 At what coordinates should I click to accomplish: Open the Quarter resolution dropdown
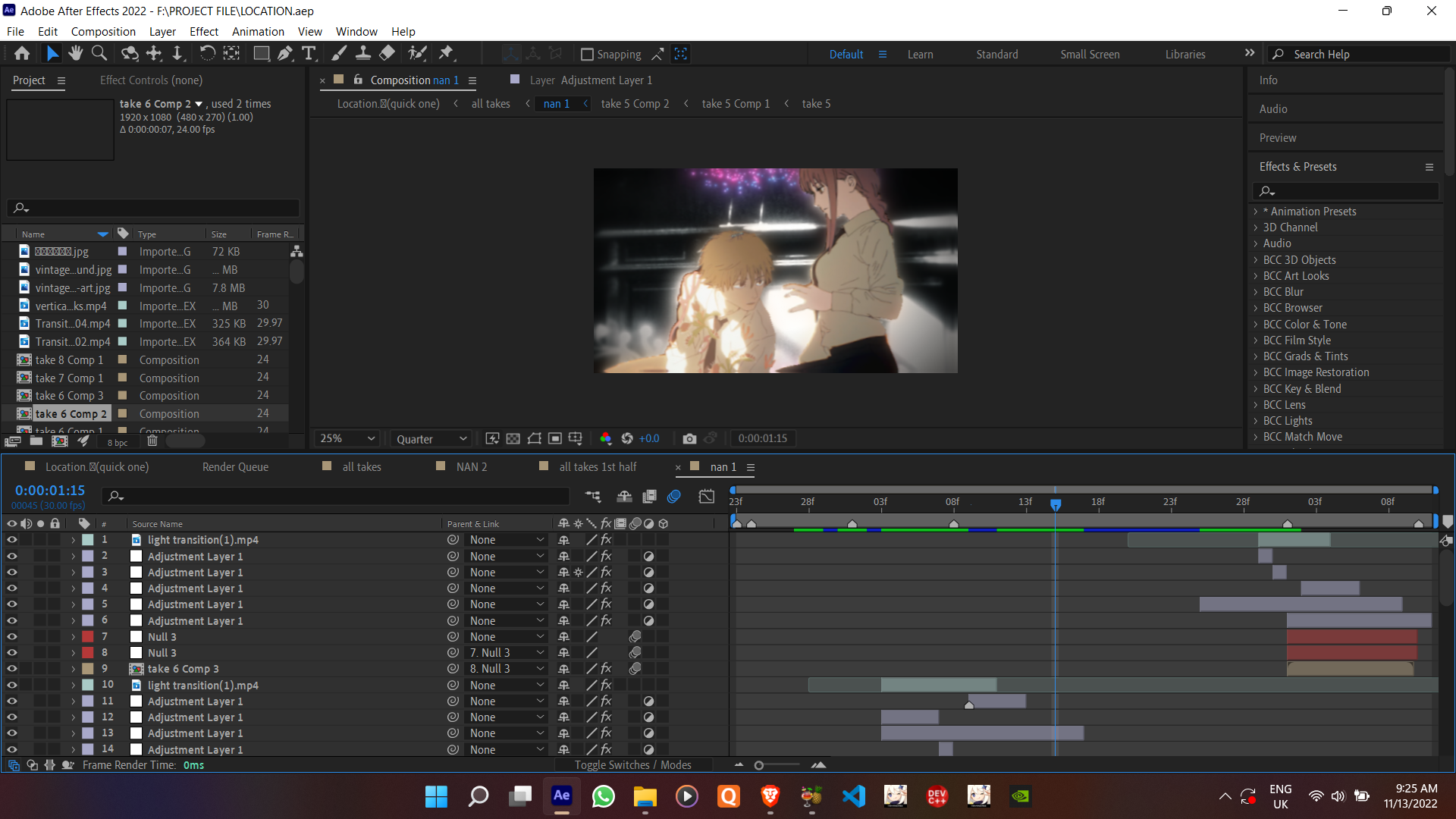pyautogui.click(x=431, y=439)
